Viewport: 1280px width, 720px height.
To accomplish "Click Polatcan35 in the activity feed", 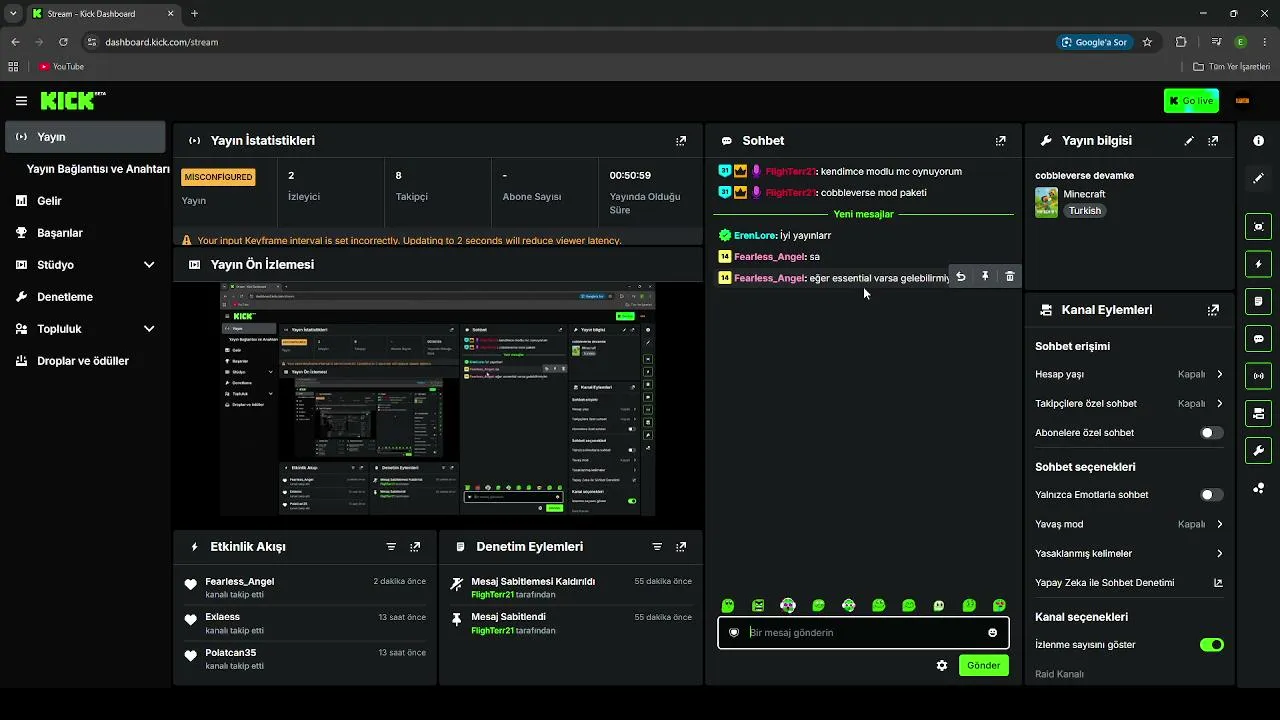I will click(231, 653).
